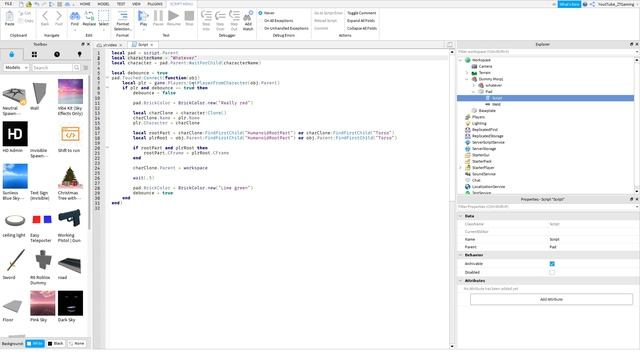Switch to the TEST ribbon tab
Viewport: 640px width, 360px height.
tap(121, 4)
